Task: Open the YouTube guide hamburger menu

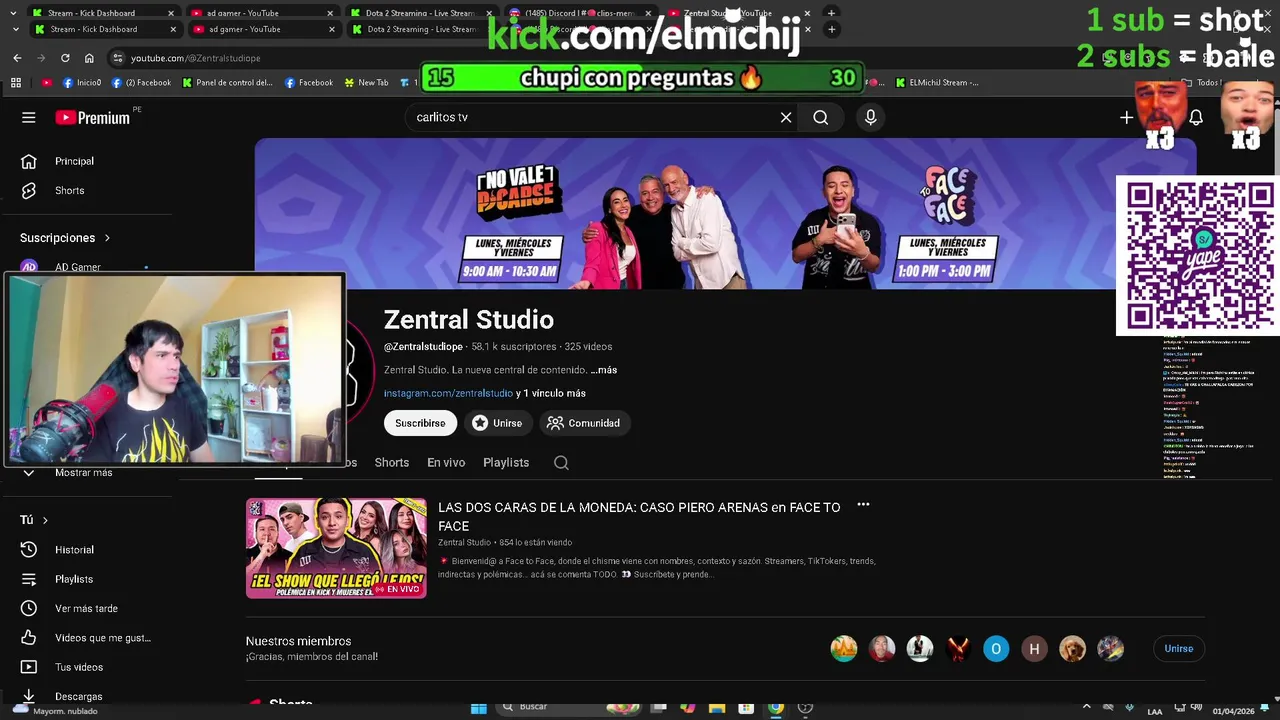Action: 29,117
